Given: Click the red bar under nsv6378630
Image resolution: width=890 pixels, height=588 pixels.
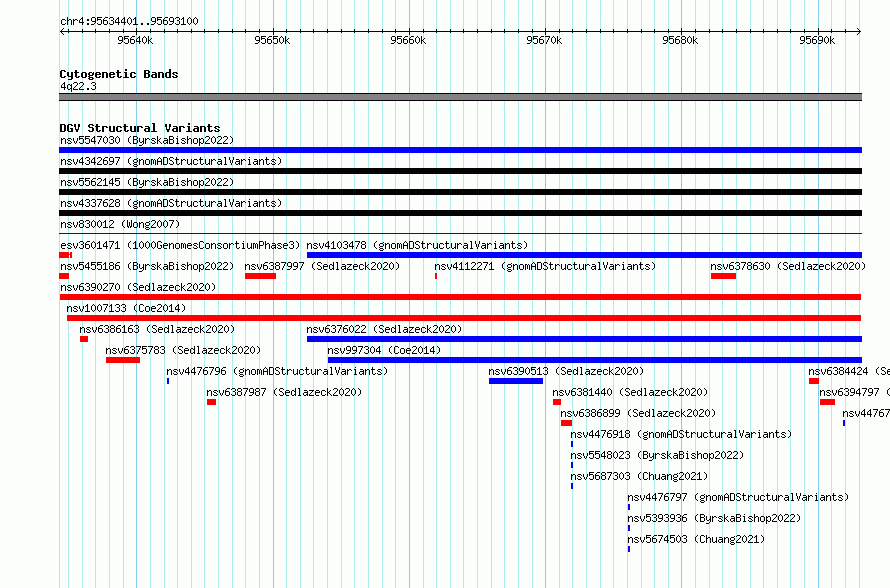Looking at the screenshot, I should click(723, 276).
